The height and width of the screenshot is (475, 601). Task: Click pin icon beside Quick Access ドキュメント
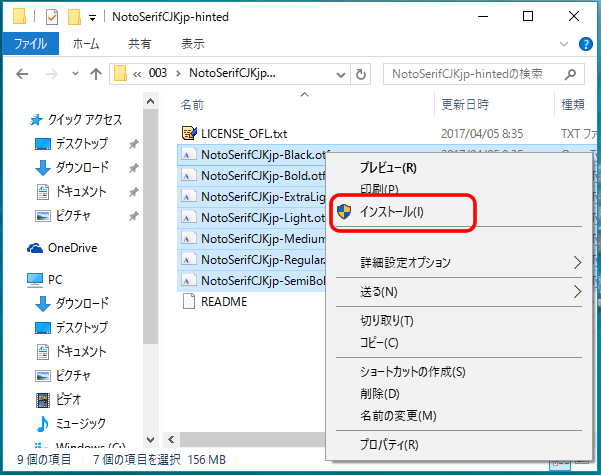pos(133,192)
